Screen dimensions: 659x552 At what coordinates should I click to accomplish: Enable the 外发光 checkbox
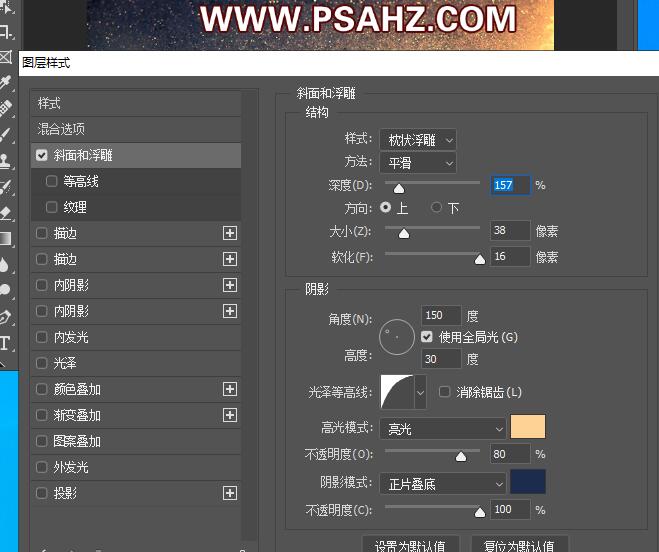tap(42, 467)
